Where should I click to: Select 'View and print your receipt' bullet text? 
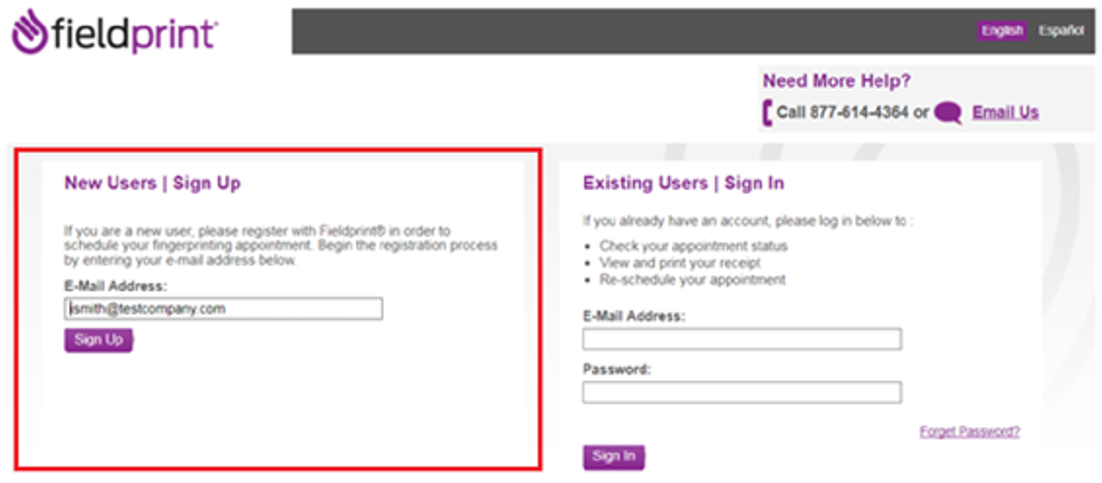[680, 263]
